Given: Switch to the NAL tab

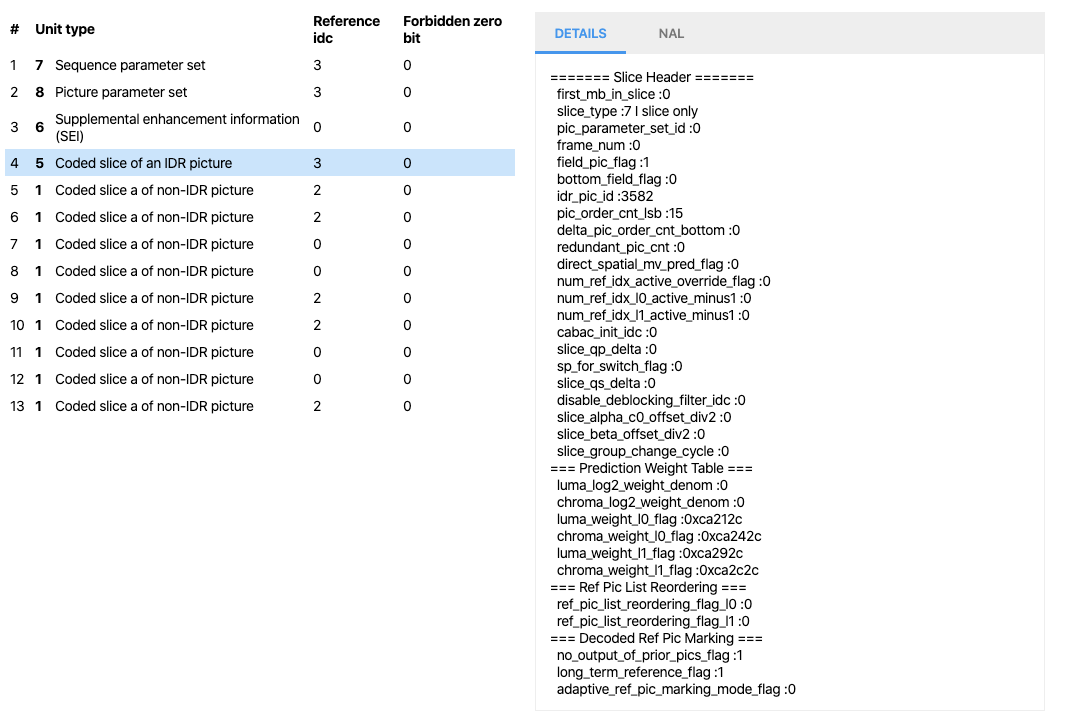Looking at the screenshot, I should (670, 33).
